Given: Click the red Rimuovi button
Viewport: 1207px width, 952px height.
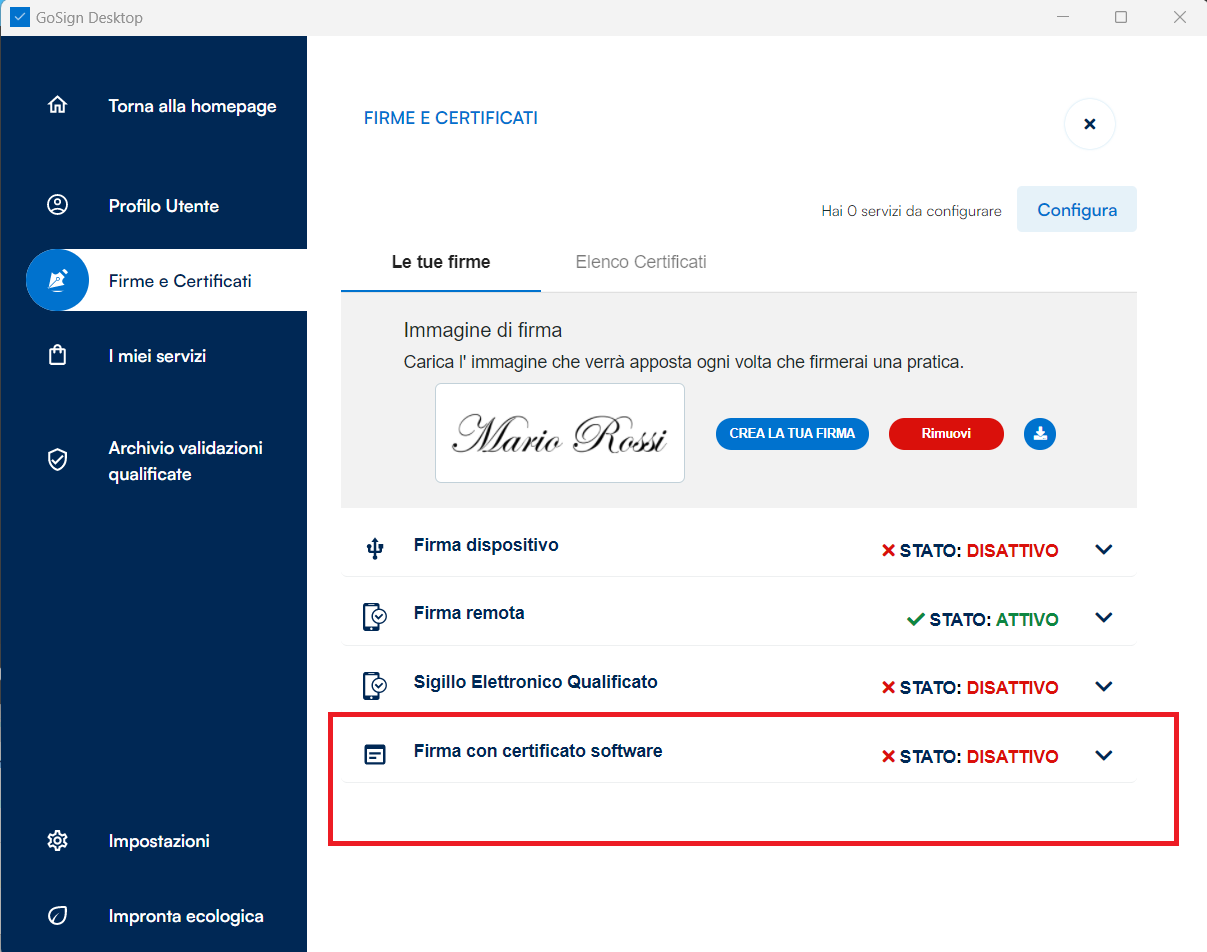Looking at the screenshot, I should 946,434.
